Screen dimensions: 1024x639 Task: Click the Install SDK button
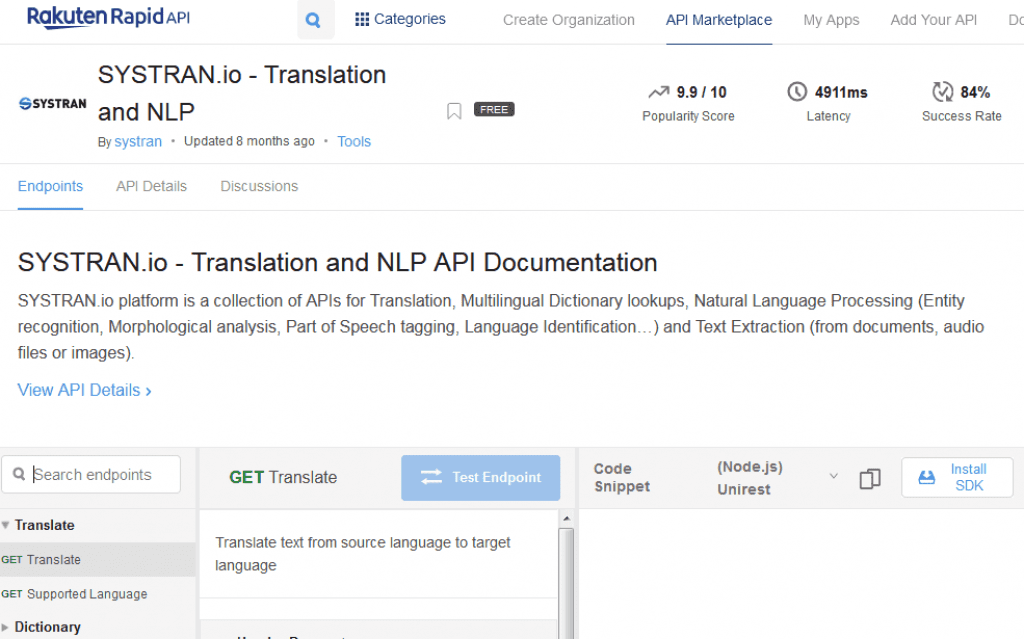click(x=957, y=478)
